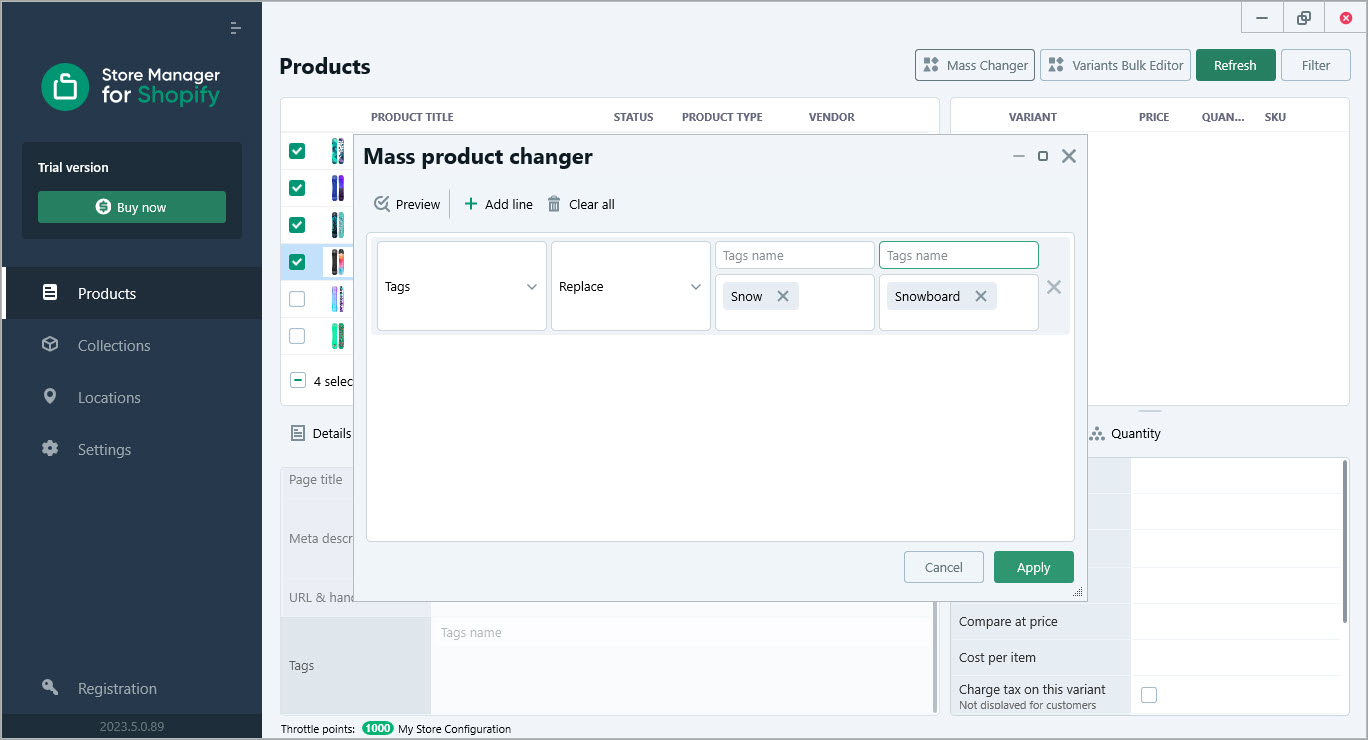Open the Tags field dropdown

pyautogui.click(x=462, y=286)
